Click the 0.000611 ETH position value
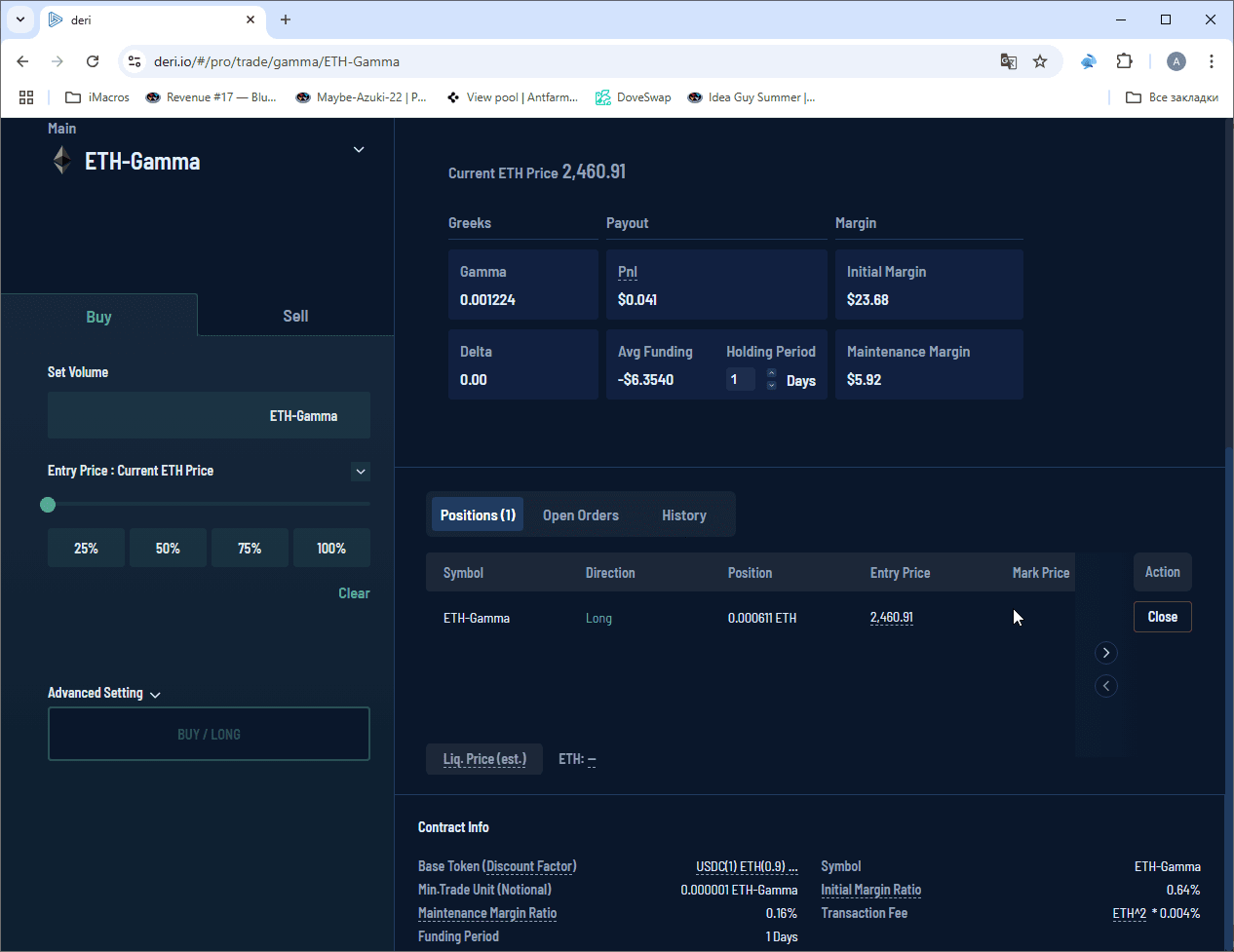 pos(762,618)
